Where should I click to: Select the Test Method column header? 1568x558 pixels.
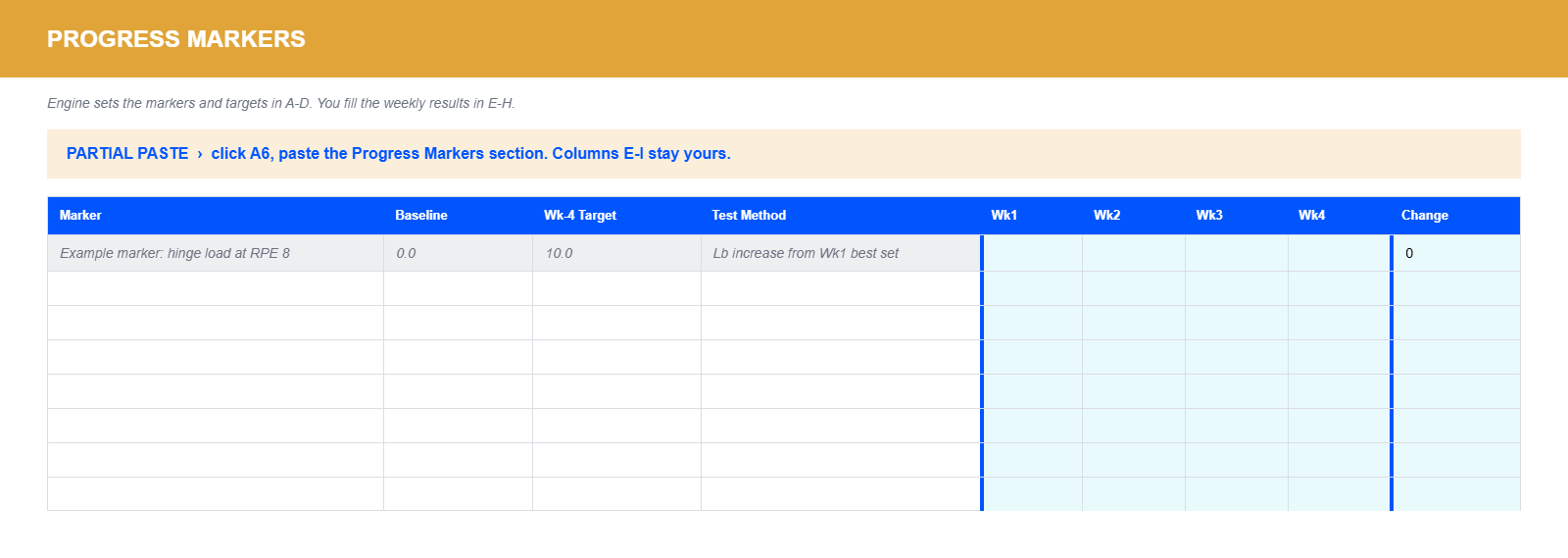click(841, 216)
